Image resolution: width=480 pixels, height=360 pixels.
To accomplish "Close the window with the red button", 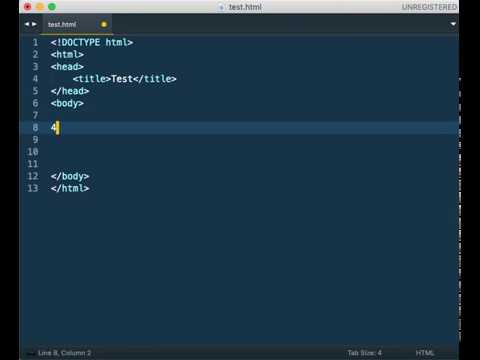I will point(28,7).
